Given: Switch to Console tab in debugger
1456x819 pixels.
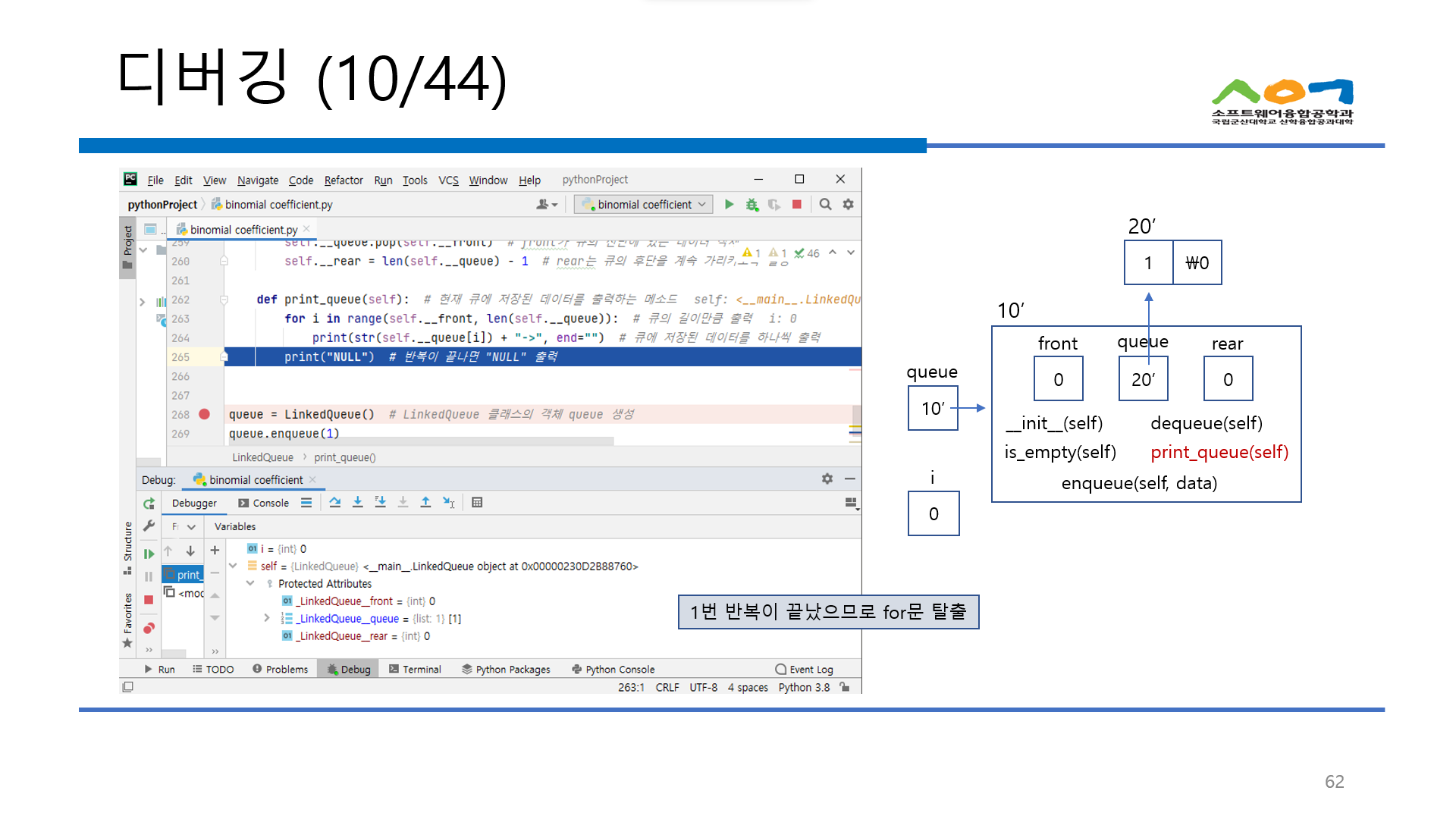Looking at the screenshot, I should [263, 504].
